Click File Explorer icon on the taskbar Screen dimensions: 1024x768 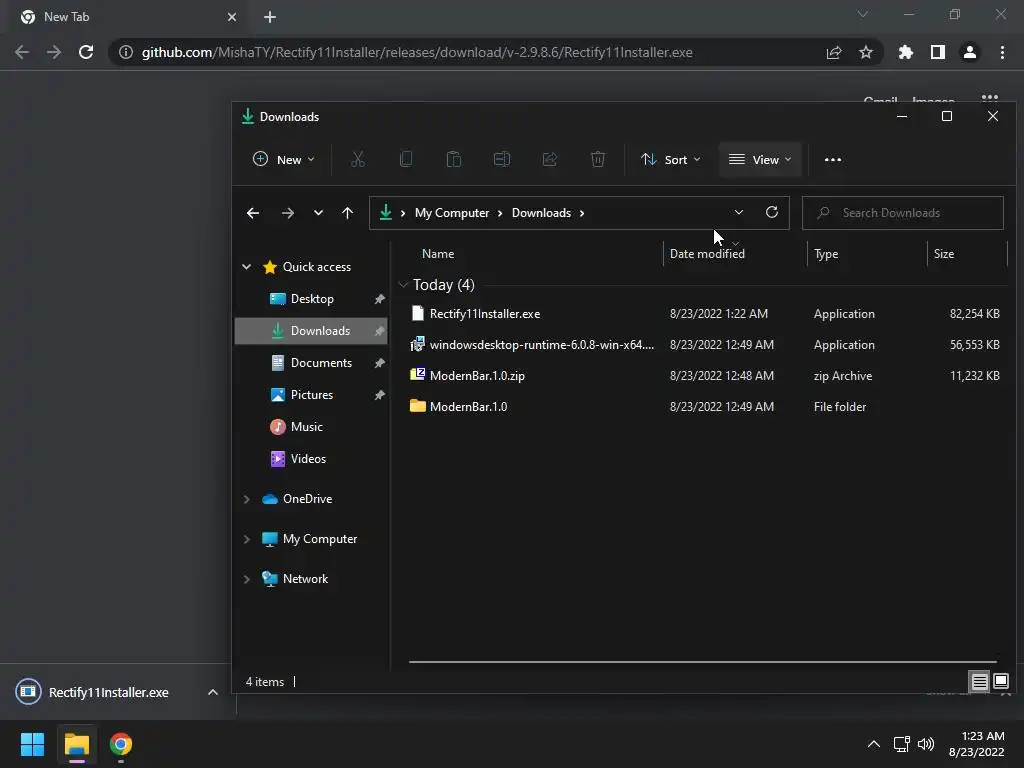76,744
